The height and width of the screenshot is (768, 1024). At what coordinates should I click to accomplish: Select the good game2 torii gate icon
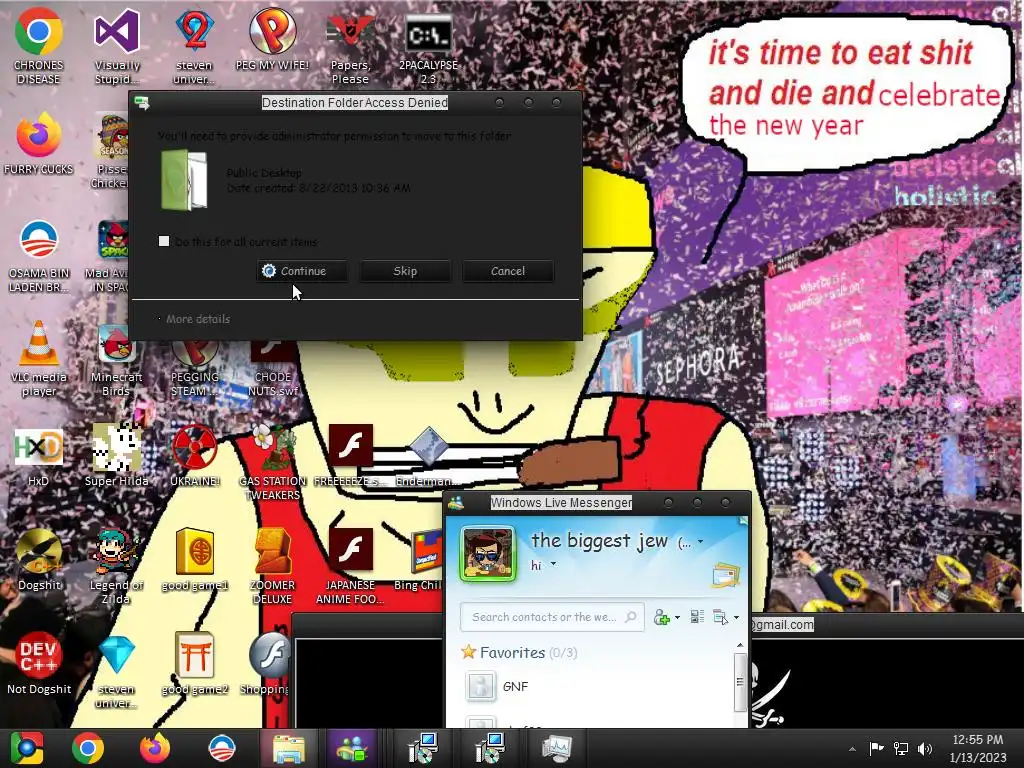click(x=195, y=664)
